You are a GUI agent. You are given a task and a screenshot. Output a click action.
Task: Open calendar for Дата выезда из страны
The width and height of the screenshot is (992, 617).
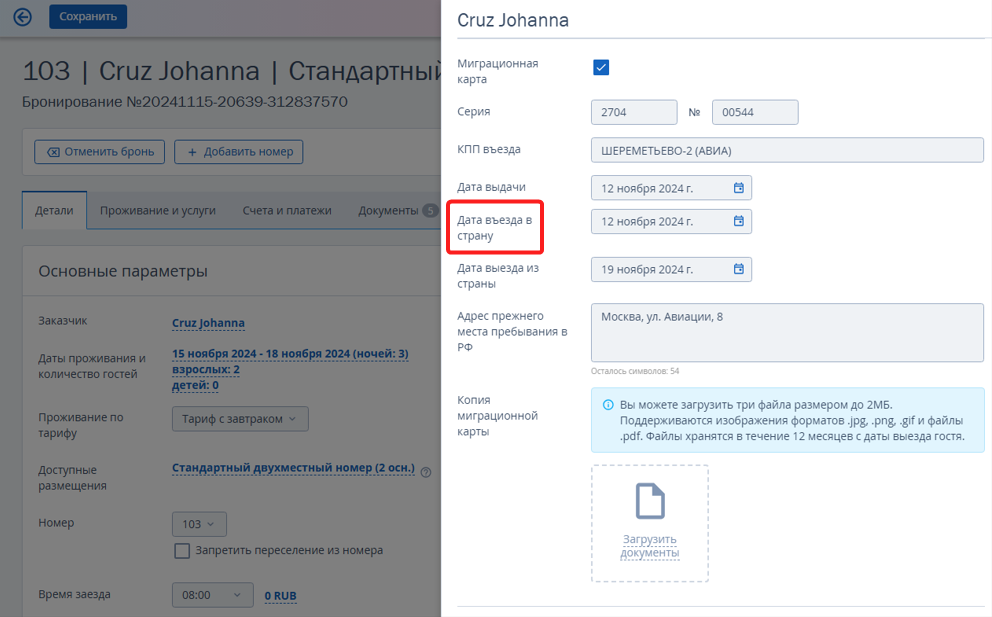coord(738,269)
